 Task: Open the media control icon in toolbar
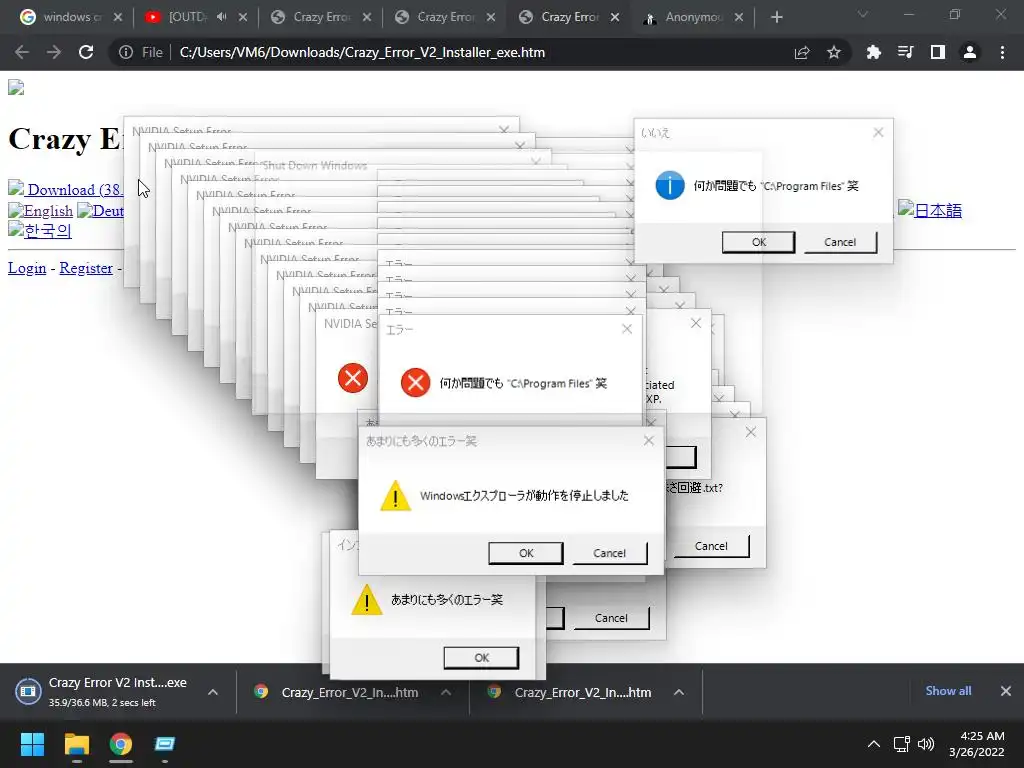tap(905, 52)
